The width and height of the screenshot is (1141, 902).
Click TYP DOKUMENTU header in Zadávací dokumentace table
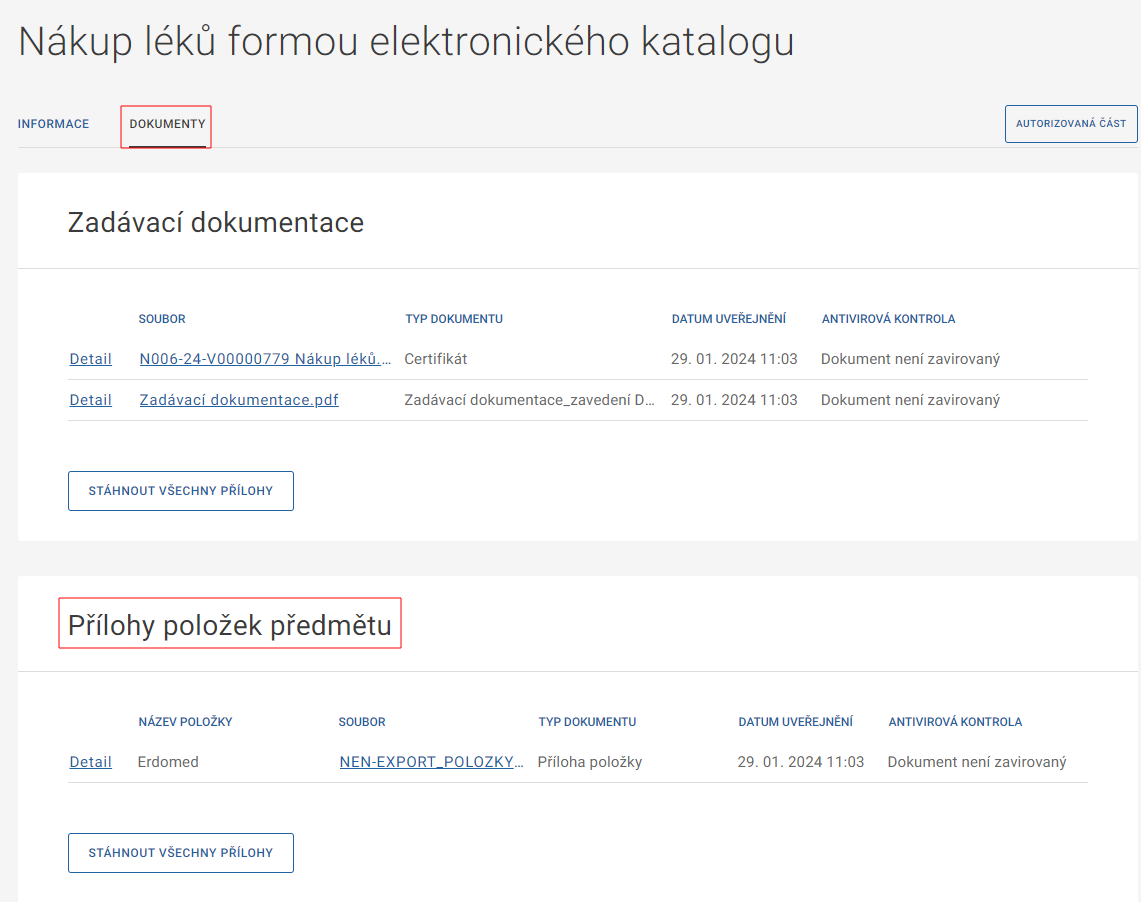pos(453,319)
